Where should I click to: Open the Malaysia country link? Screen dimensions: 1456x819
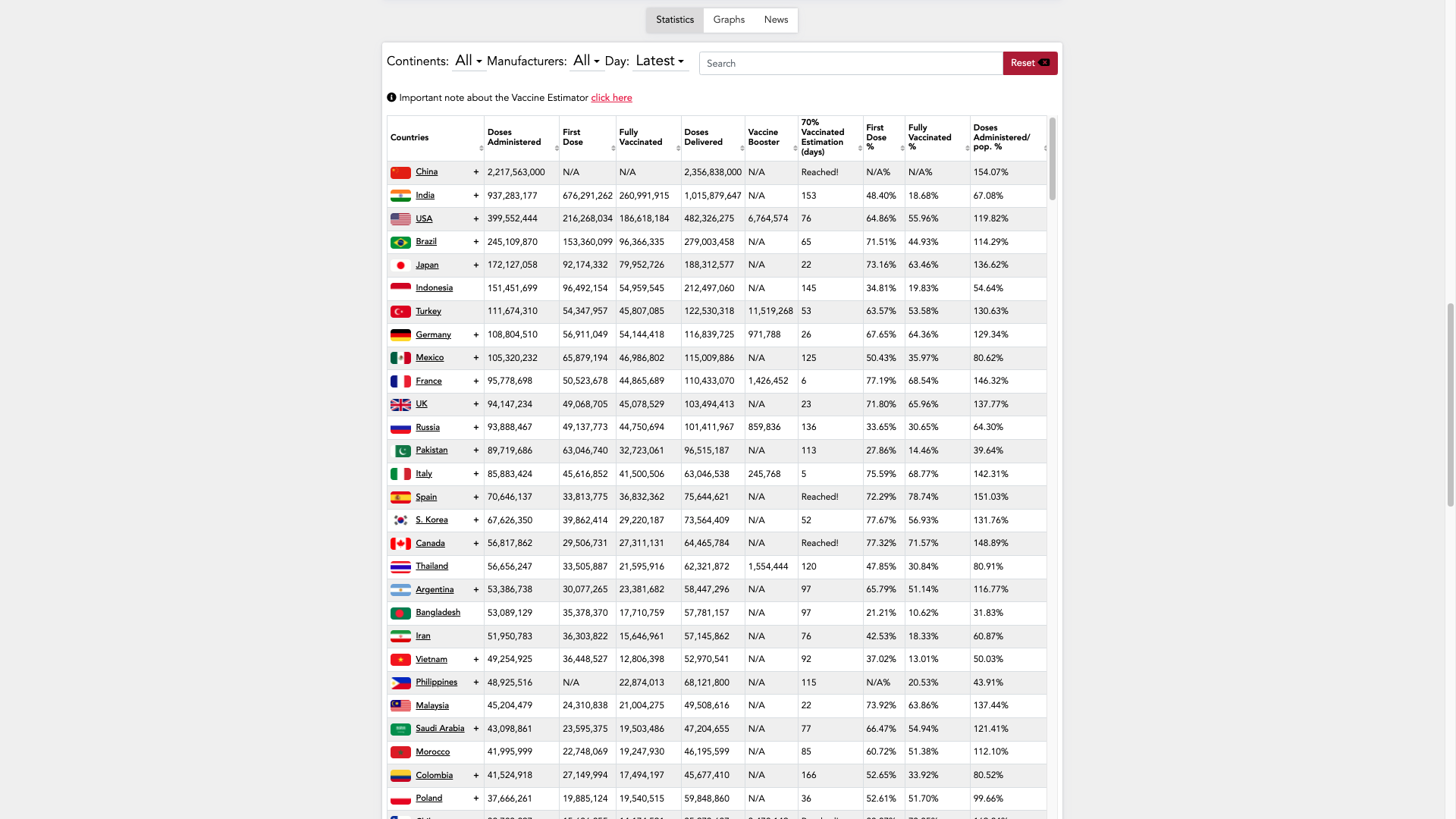coord(432,705)
